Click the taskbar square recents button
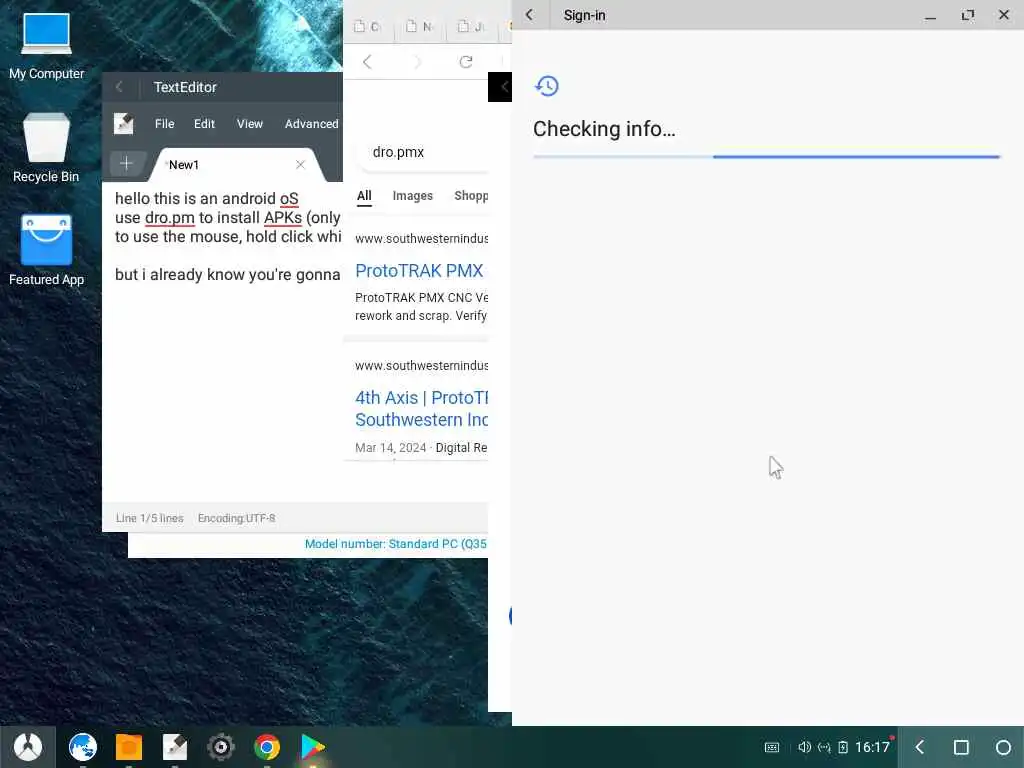Screen dimensions: 1024x768 pyautogui.click(x=961, y=747)
